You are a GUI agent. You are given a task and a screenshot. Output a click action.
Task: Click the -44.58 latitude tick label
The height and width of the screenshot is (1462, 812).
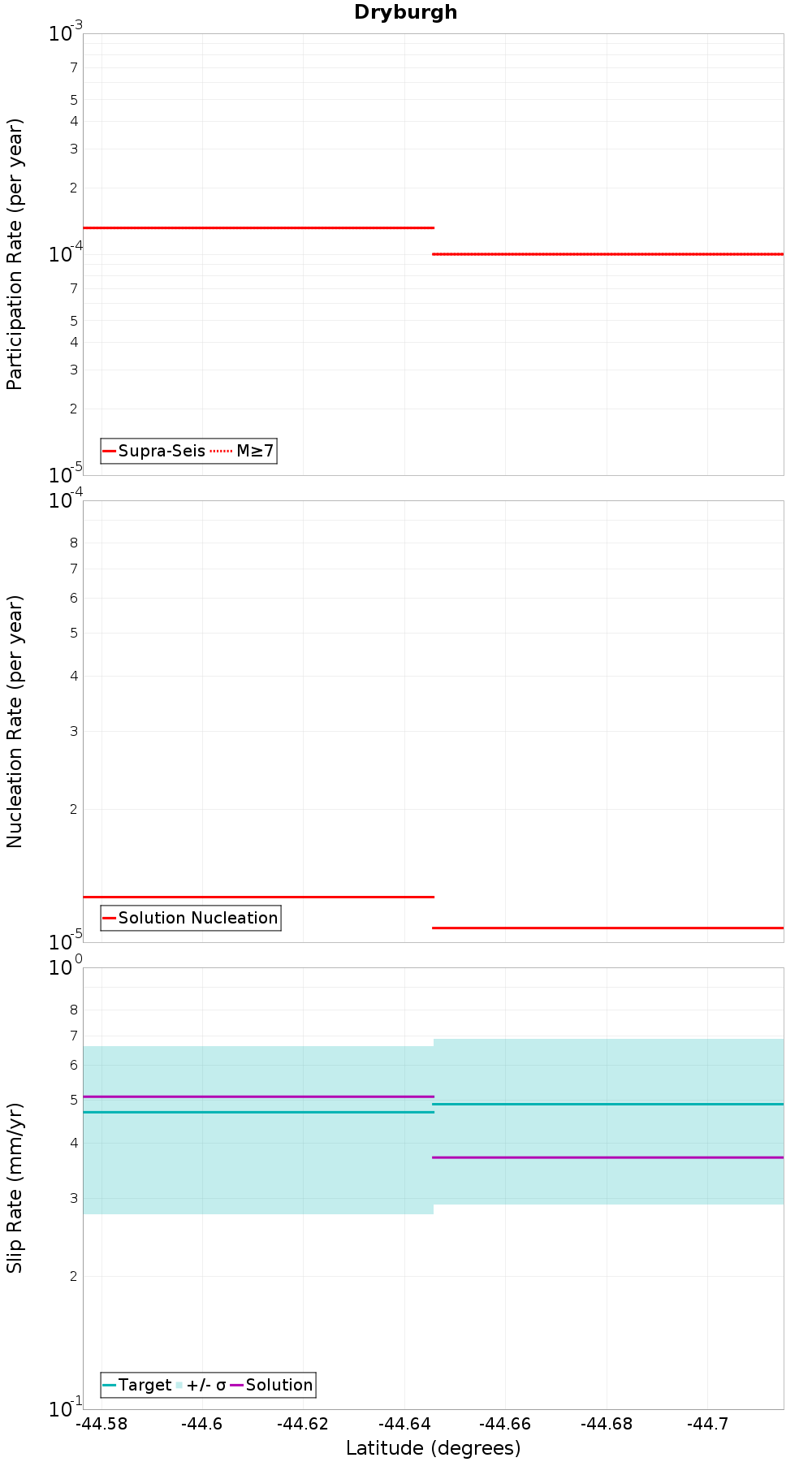(101, 1424)
